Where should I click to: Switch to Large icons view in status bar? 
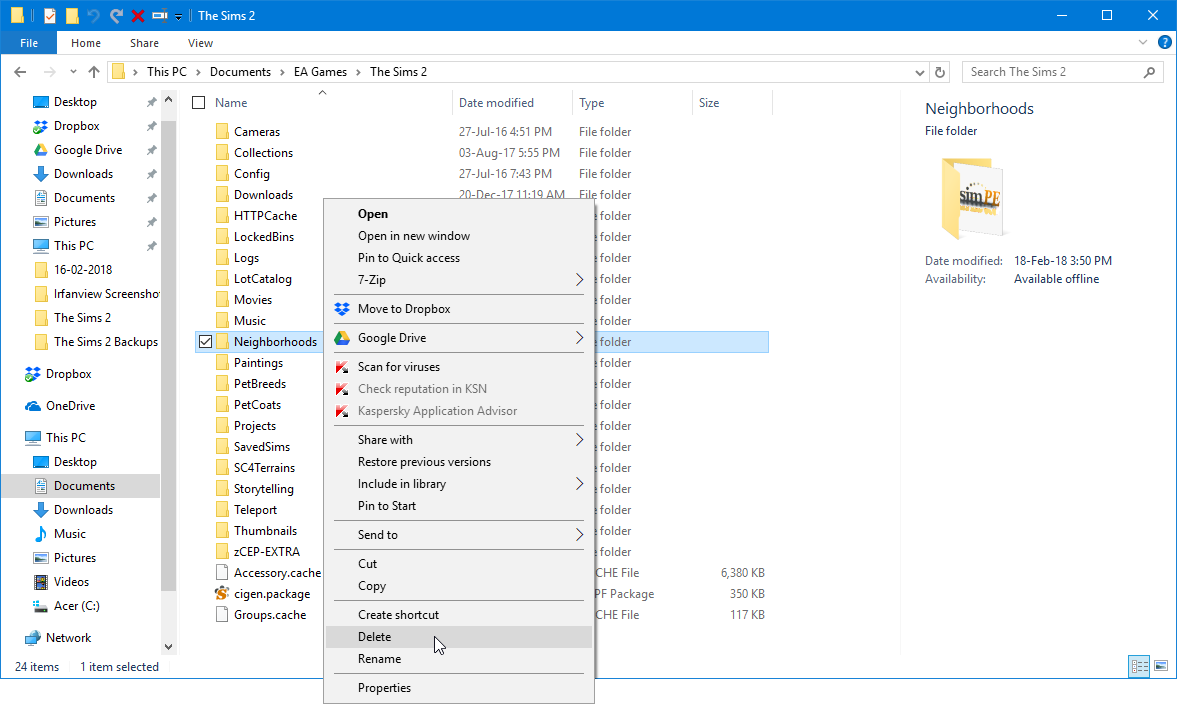[1161, 666]
